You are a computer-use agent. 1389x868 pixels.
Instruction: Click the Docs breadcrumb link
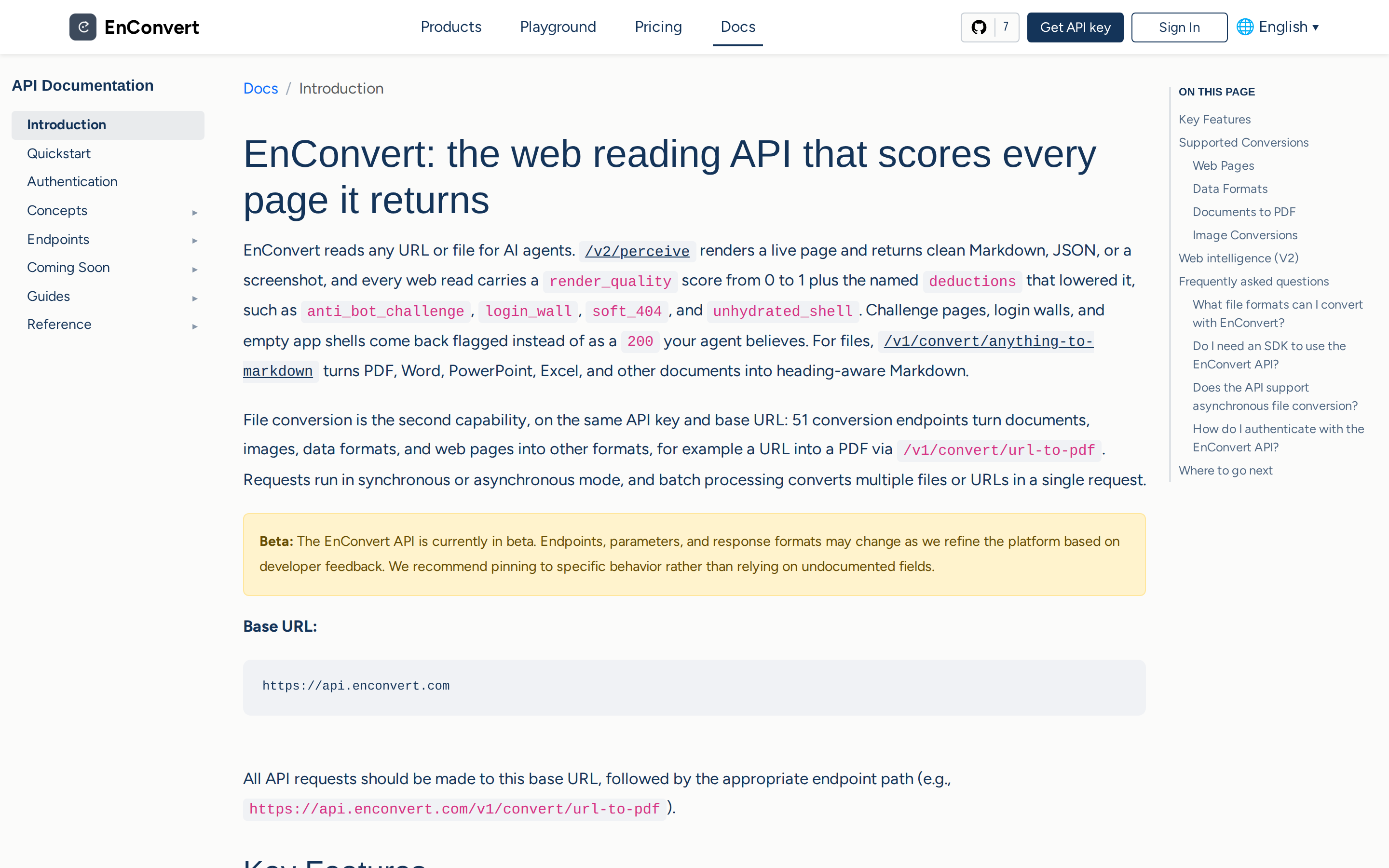coord(260,88)
